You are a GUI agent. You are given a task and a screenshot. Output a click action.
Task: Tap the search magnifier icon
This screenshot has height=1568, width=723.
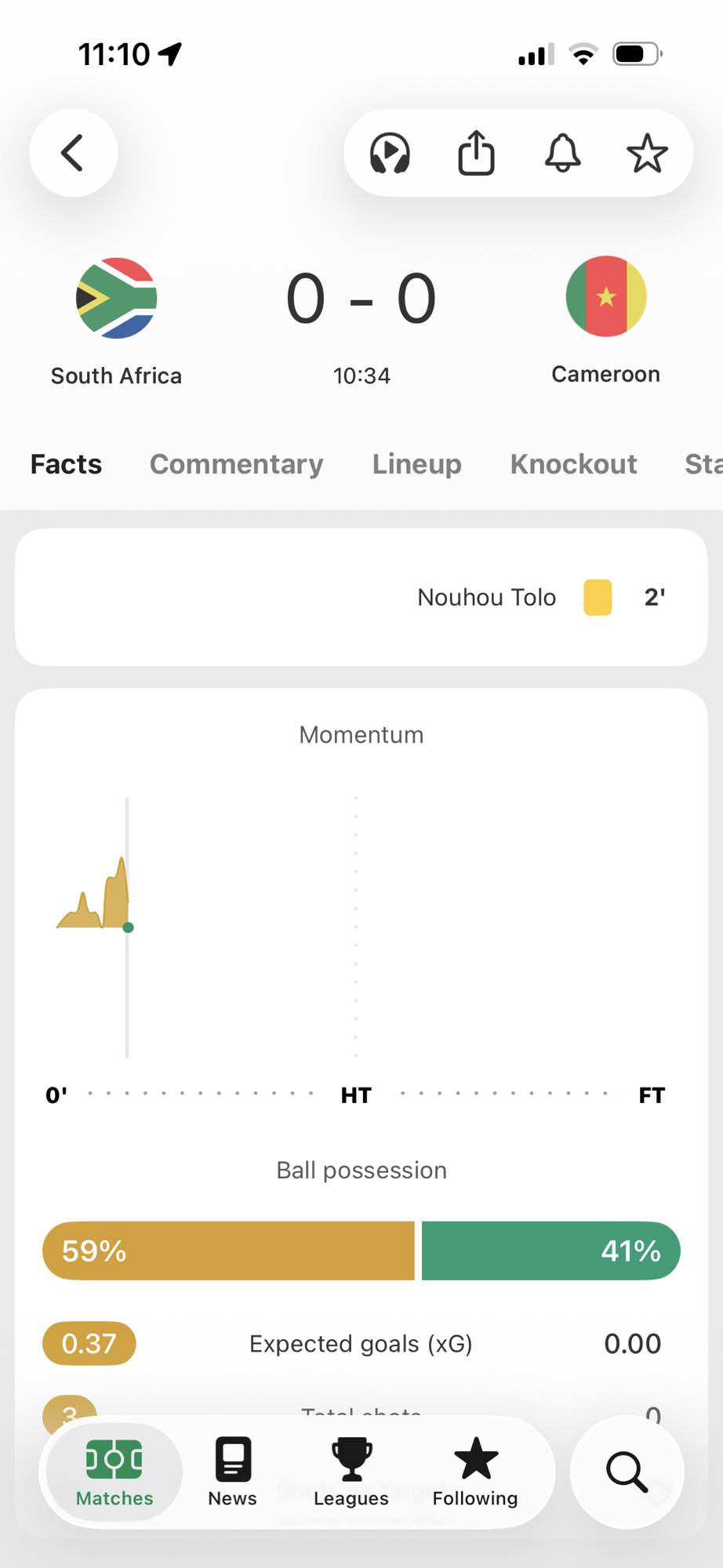[627, 1472]
